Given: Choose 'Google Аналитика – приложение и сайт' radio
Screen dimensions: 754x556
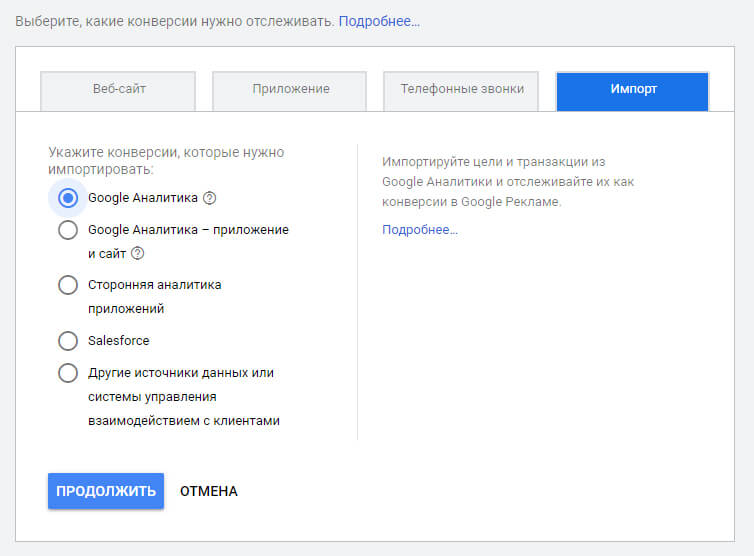Looking at the screenshot, I should (68, 230).
